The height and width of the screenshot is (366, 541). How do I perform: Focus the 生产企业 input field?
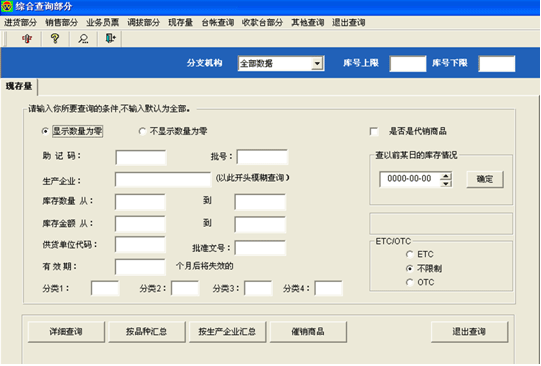[163, 180]
